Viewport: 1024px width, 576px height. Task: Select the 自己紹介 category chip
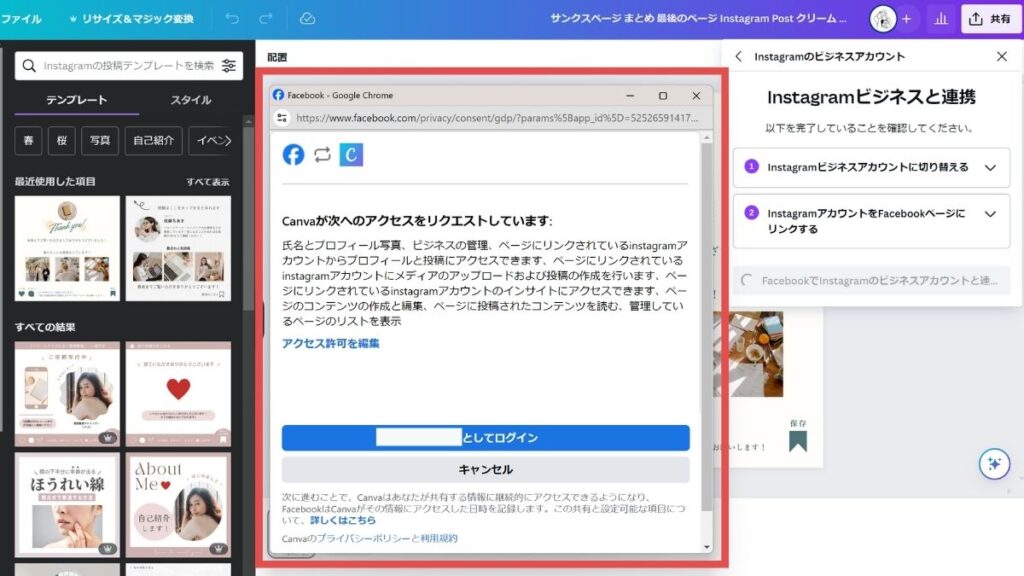[x=153, y=140]
